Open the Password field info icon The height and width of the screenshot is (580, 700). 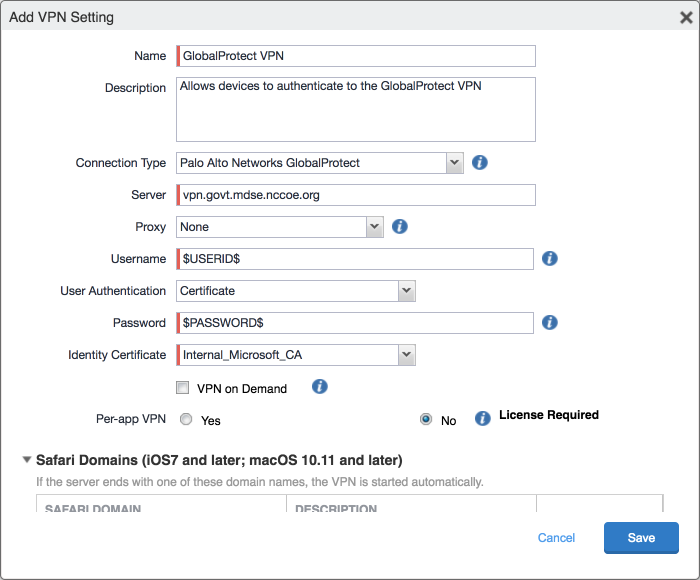tap(550, 322)
